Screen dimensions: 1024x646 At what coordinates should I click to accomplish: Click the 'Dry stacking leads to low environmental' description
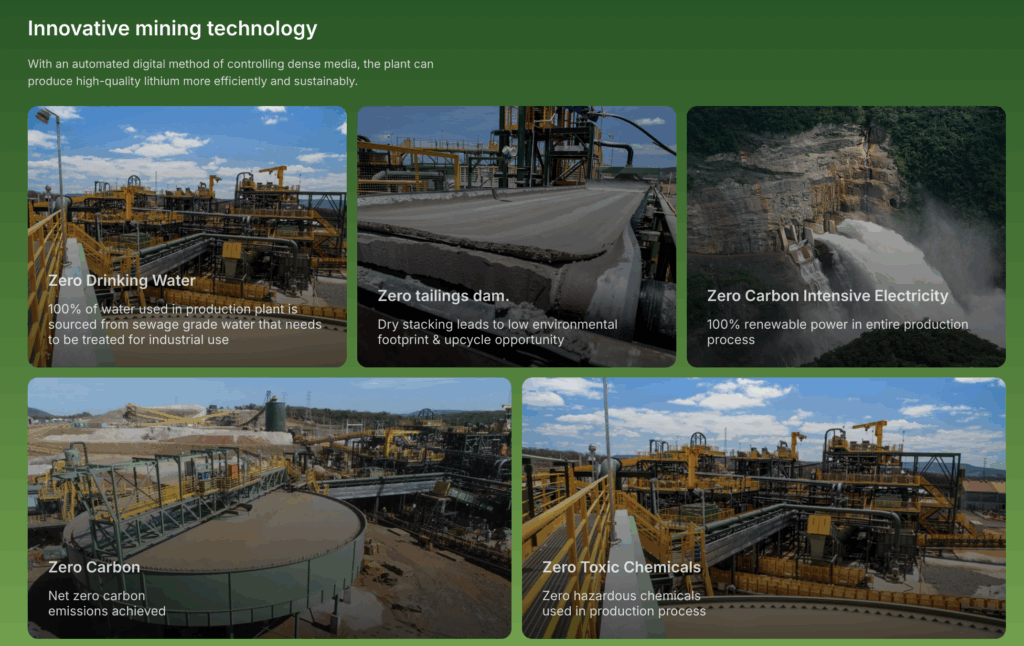coord(497,332)
